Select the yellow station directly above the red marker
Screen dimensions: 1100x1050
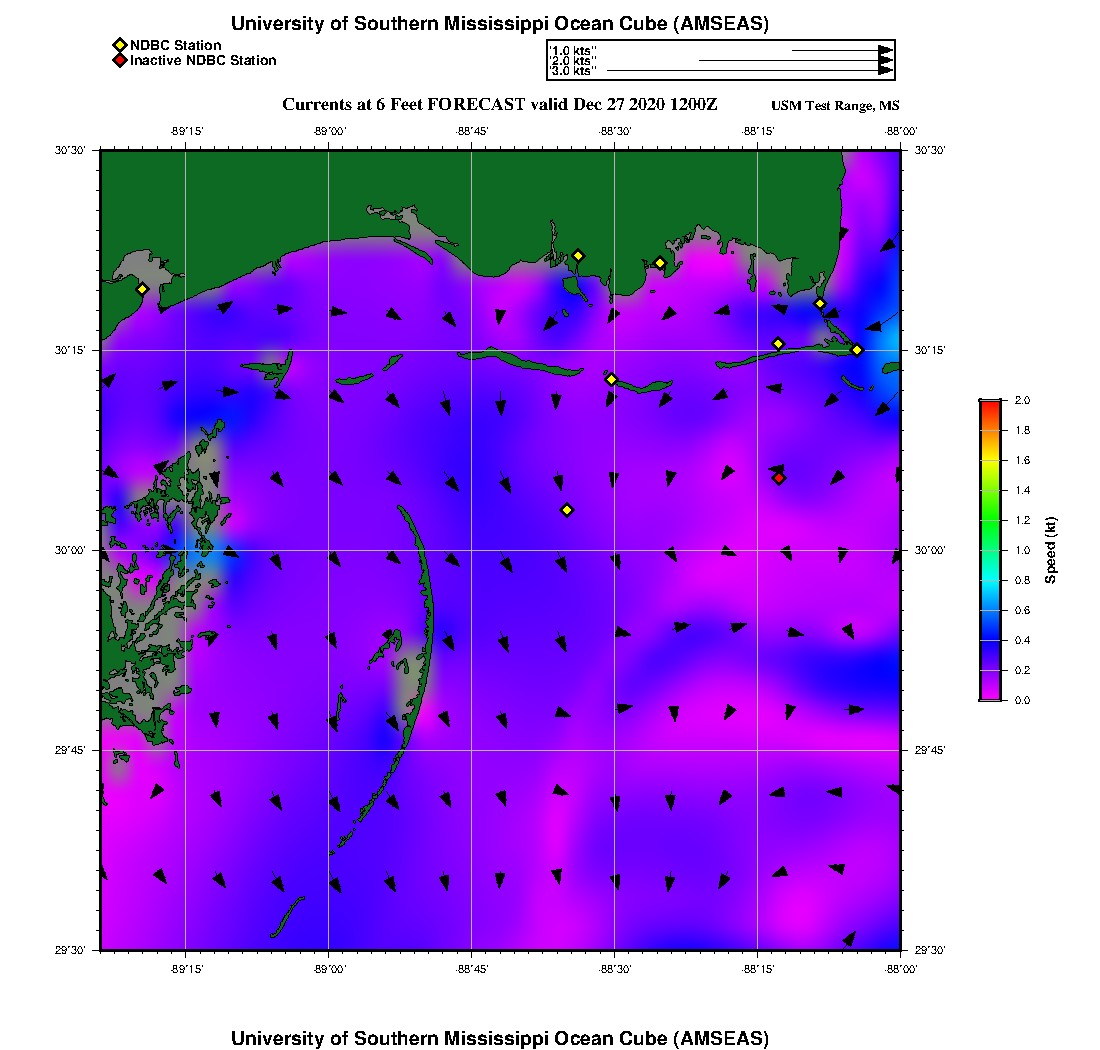pyautogui.click(x=778, y=344)
